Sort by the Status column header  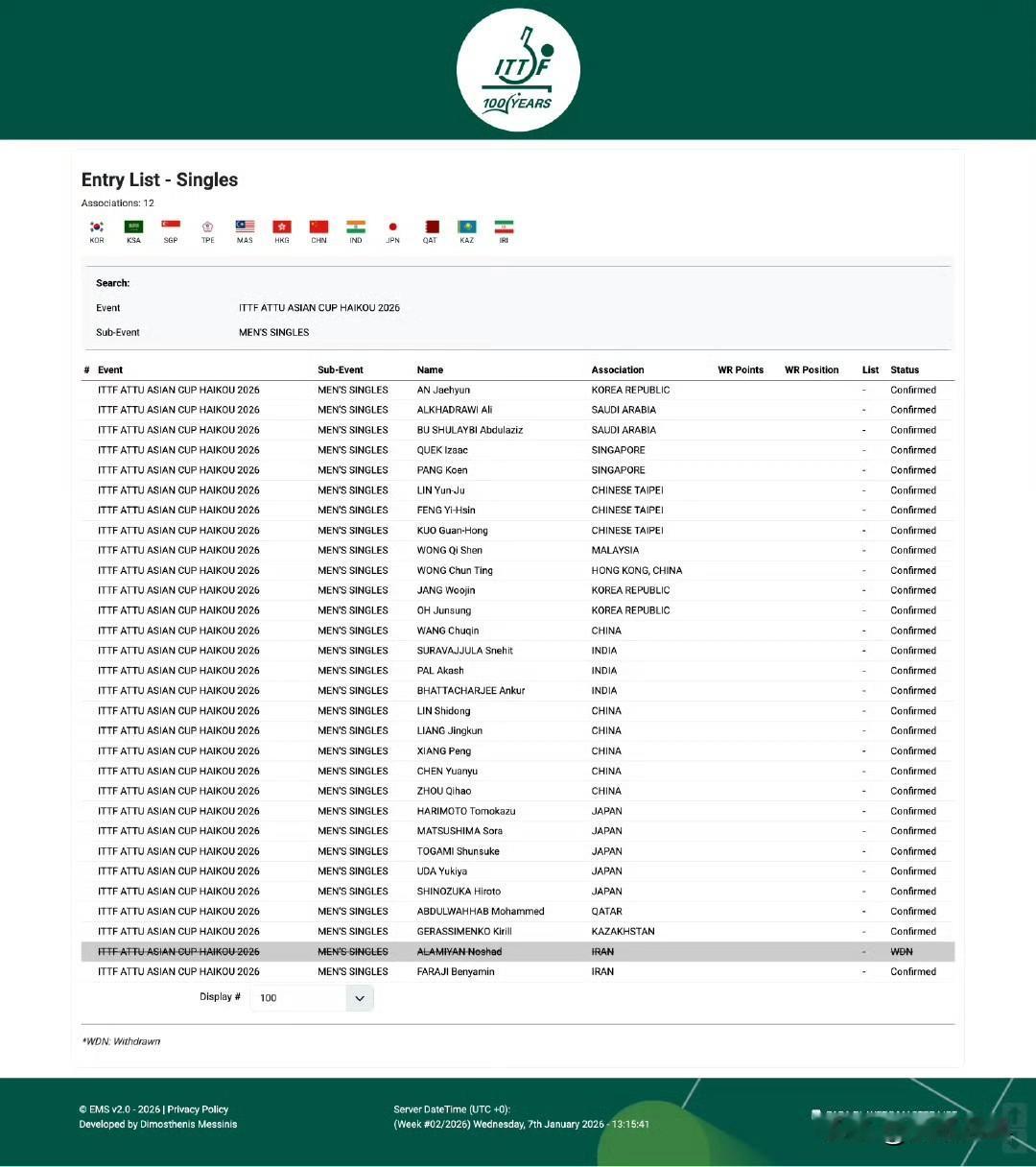pos(905,369)
